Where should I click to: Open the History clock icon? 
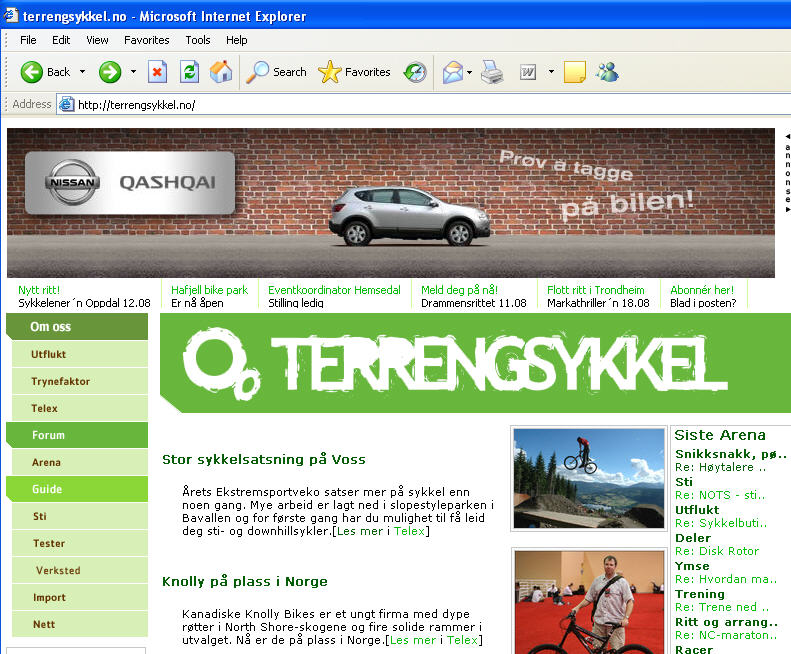click(x=415, y=72)
